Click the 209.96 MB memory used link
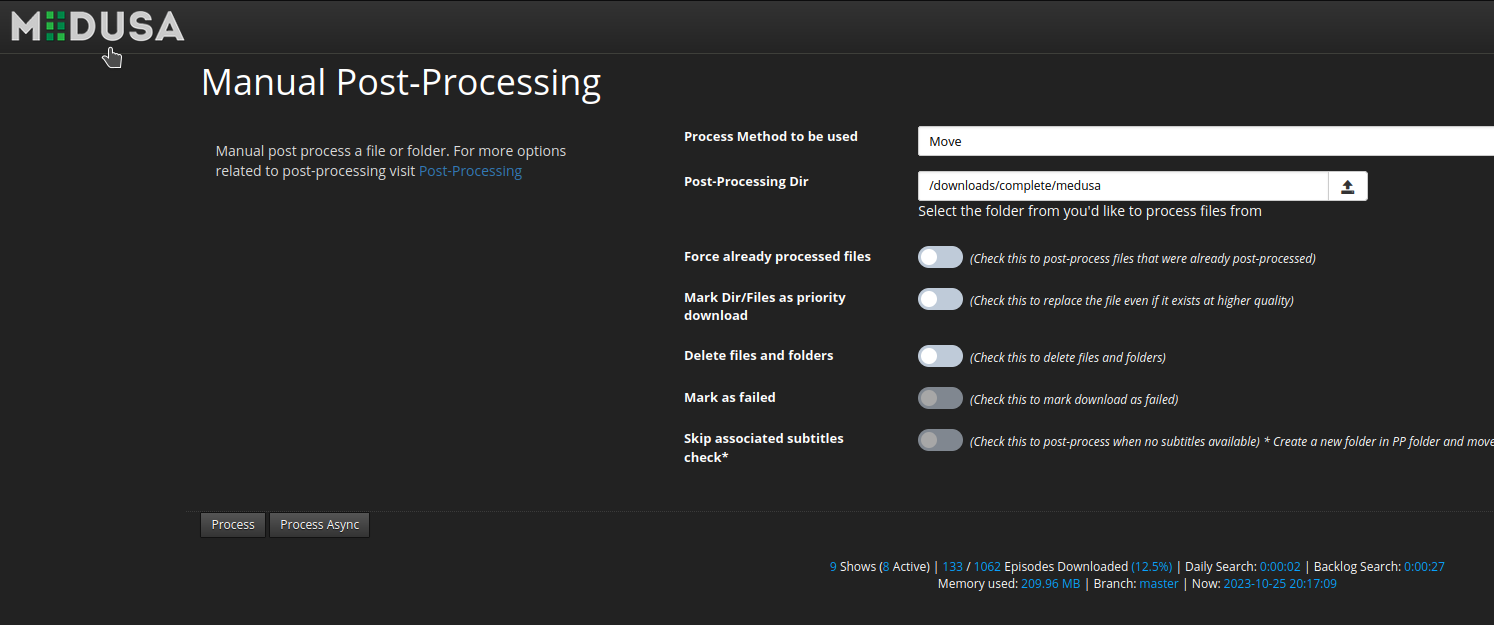The height and width of the screenshot is (625, 1494). 1050,583
